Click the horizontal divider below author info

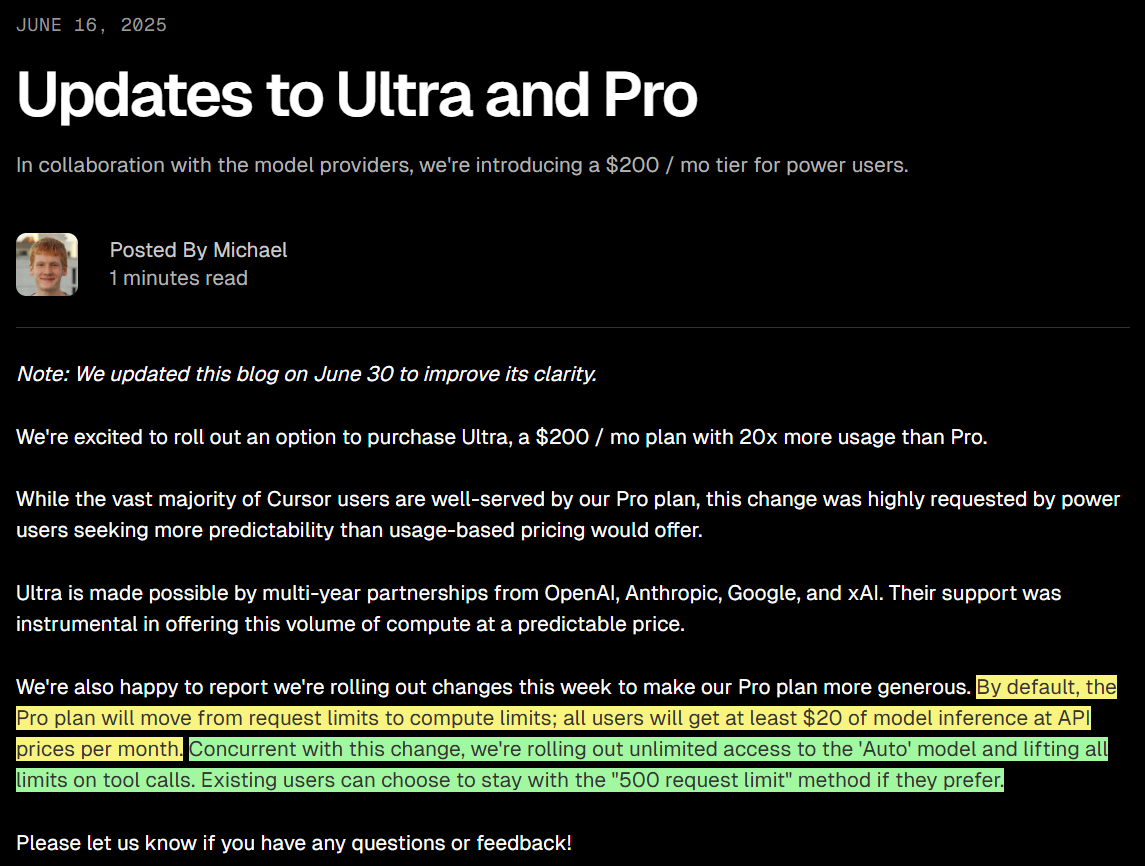[572, 327]
